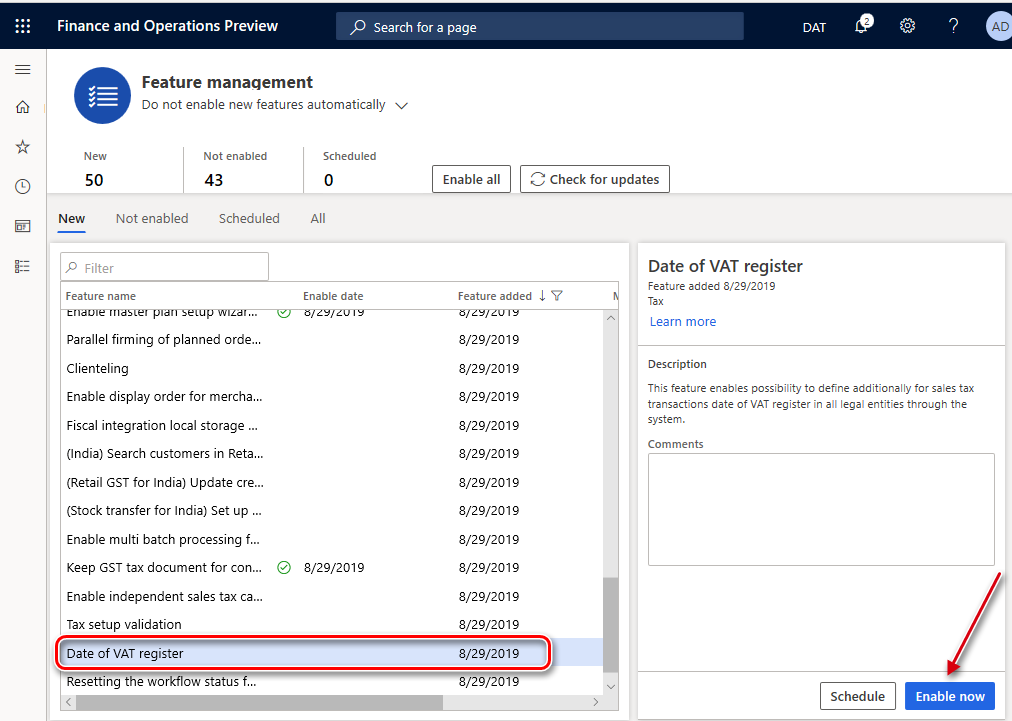
Task: Open Favorites star in sidebar
Action: [23, 147]
